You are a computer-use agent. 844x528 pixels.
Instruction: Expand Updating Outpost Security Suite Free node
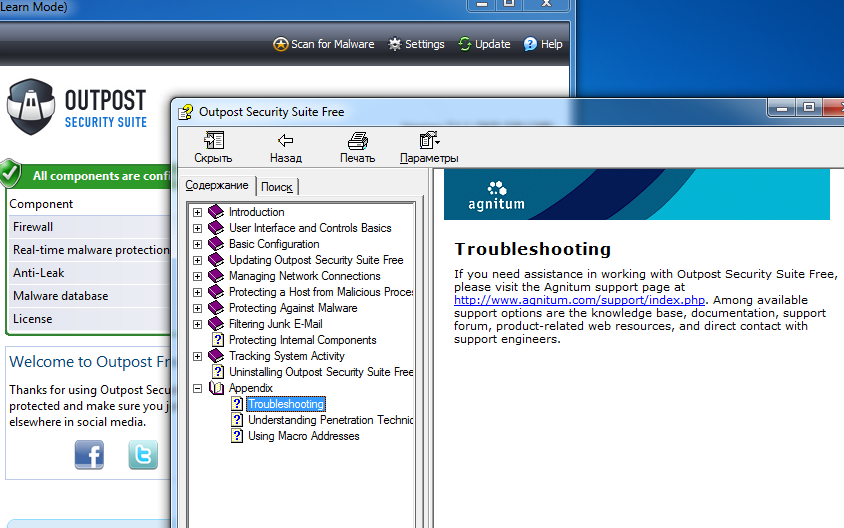point(198,261)
